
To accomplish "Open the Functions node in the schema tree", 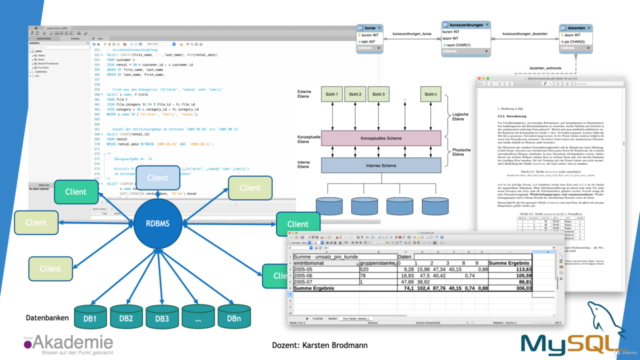I will click(x=41, y=68).
